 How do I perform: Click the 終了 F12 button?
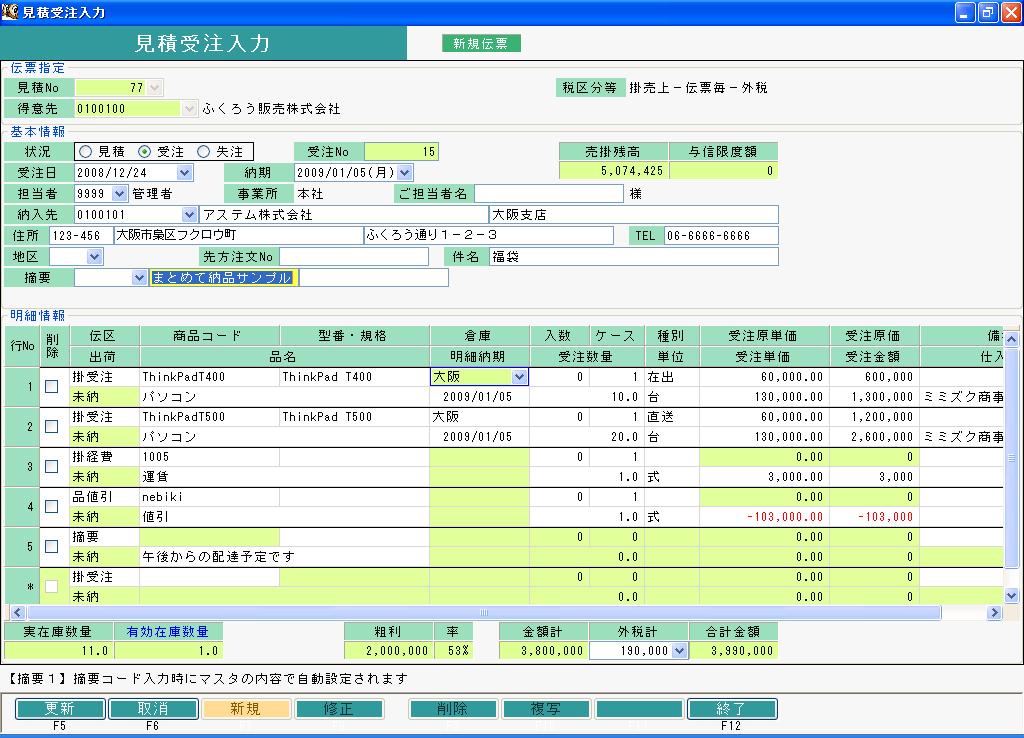coord(732,709)
